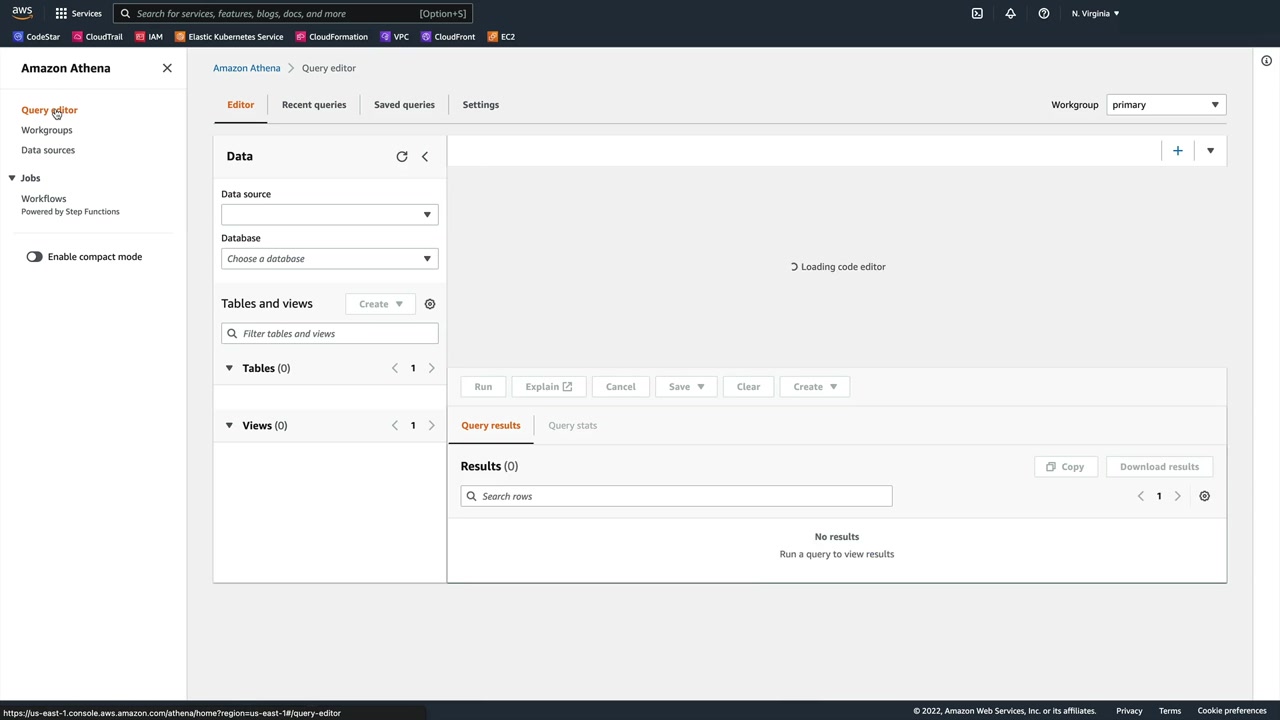Copy the query results
1280x720 pixels.
point(1065,467)
